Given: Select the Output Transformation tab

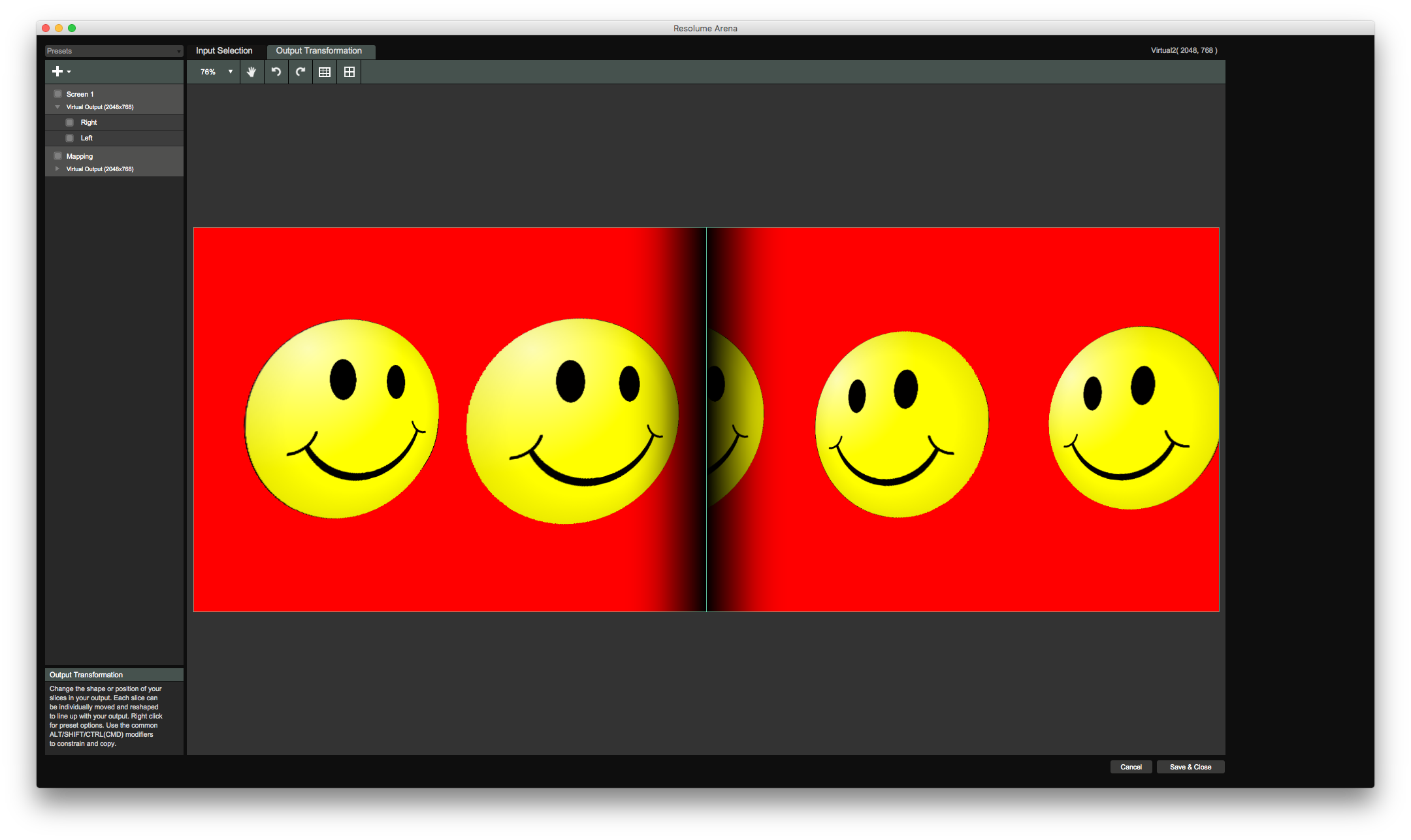Looking at the screenshot, I should [x=319, y=51].
